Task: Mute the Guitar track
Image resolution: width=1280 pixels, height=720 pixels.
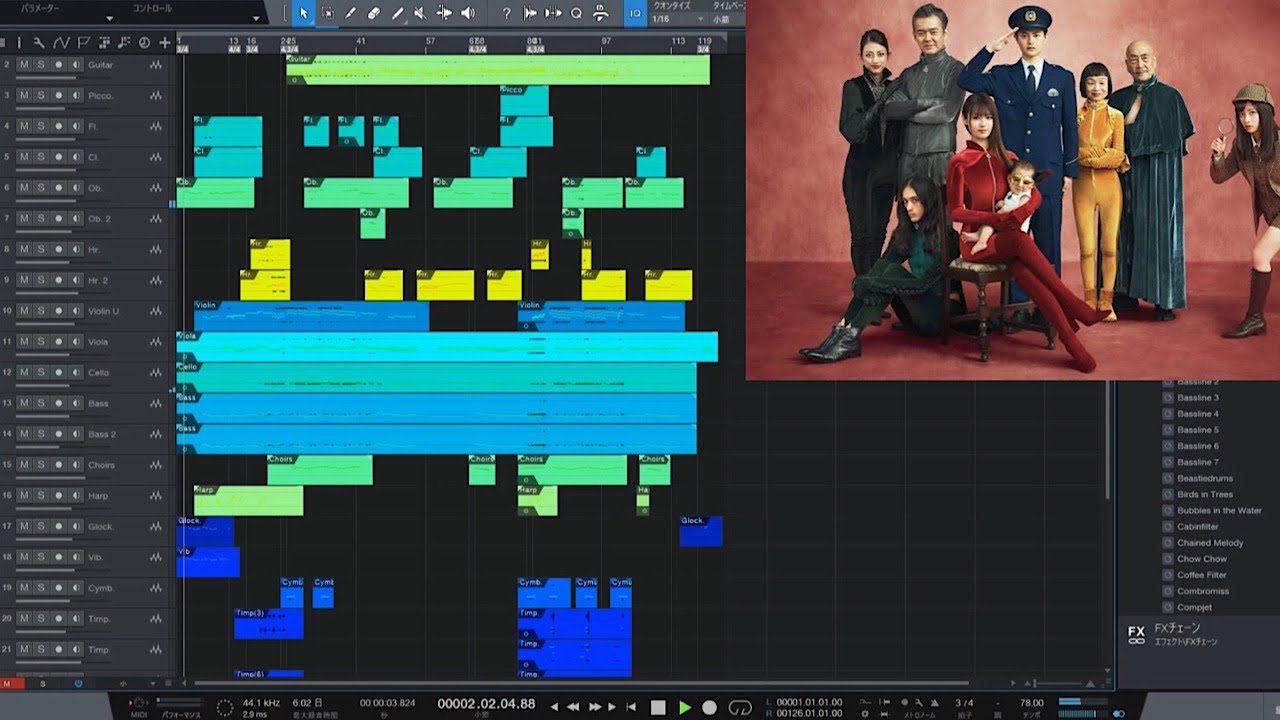Action: (x=24, y=65)
